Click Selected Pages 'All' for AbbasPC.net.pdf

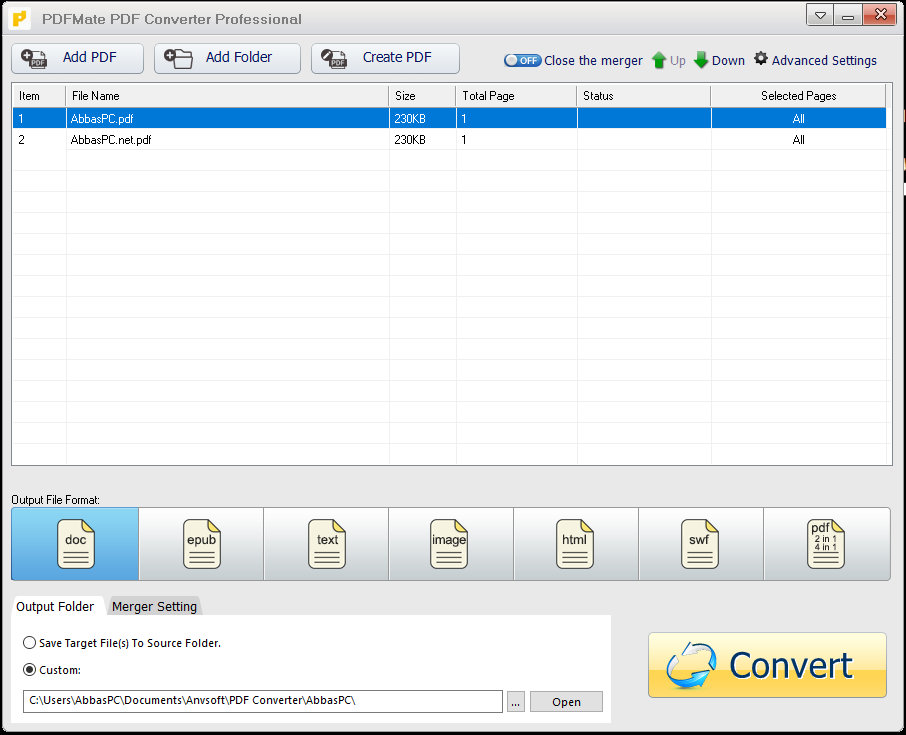[799, 139]
